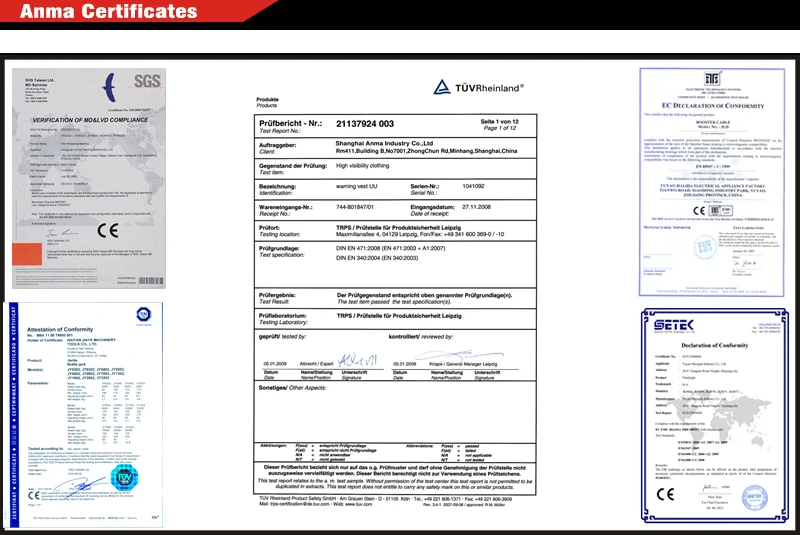
Task: Click the CE mark on SETEK declaration
Action: click(x=665, y=494)
